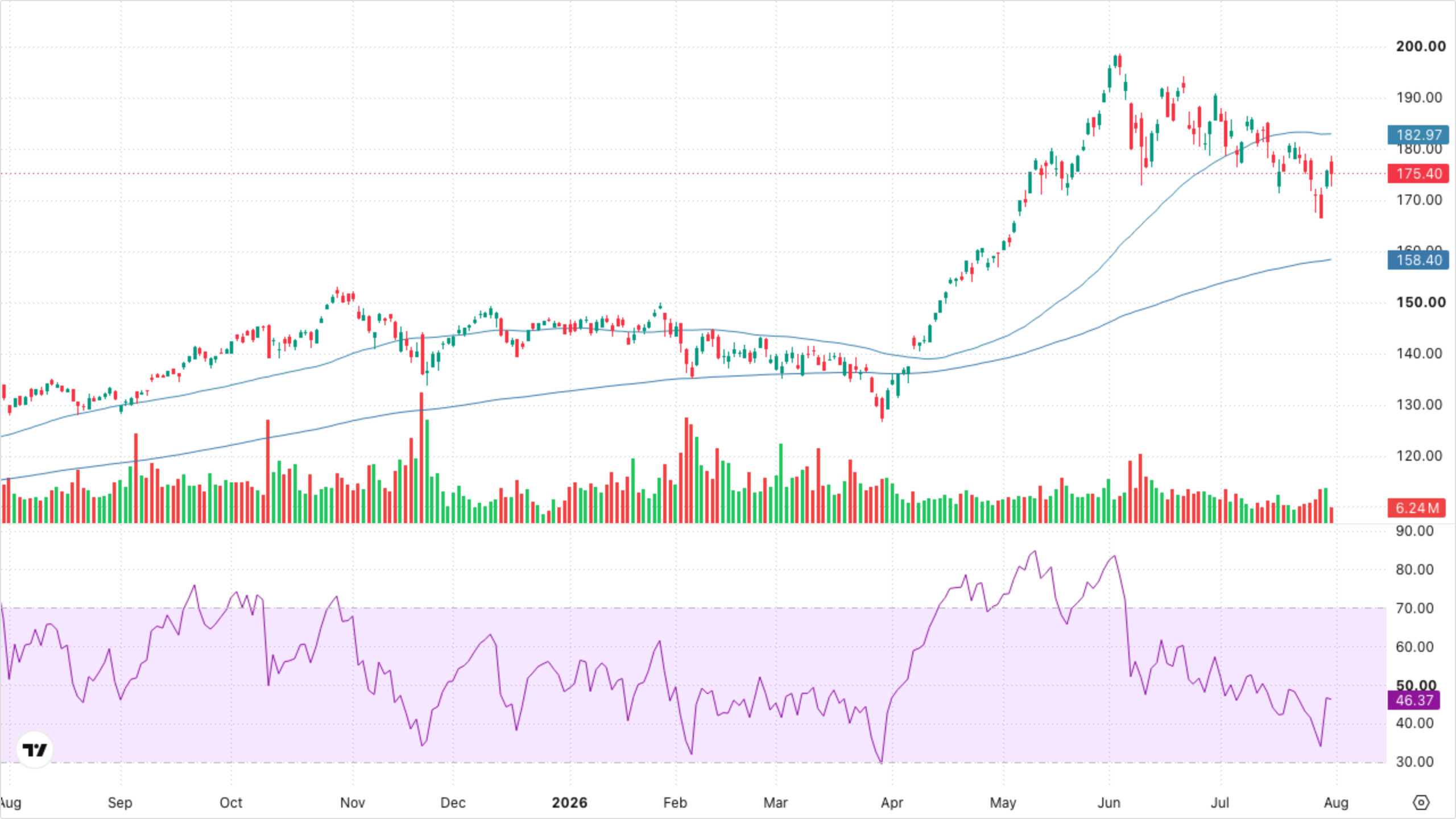1456x819 pixels.
Task: Click the tallest red volume bar in November
Action: pos(421,457)
